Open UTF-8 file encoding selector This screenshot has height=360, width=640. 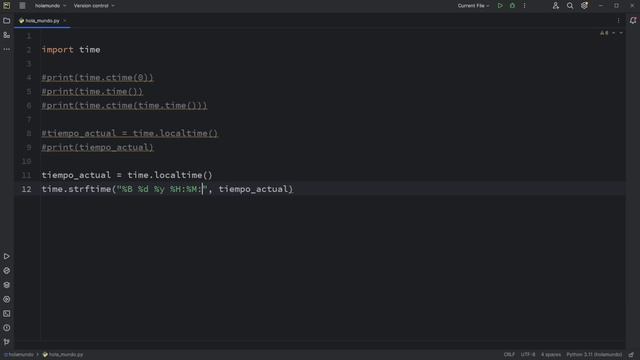[x=528, y=355]
